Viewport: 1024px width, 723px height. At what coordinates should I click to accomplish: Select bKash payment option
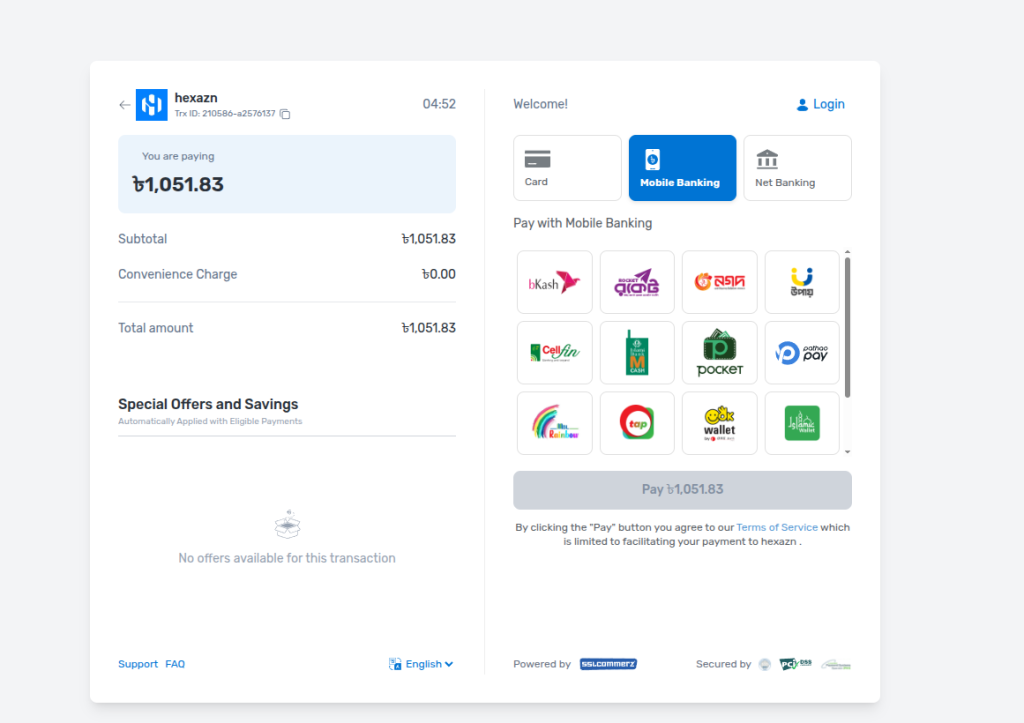554,282
